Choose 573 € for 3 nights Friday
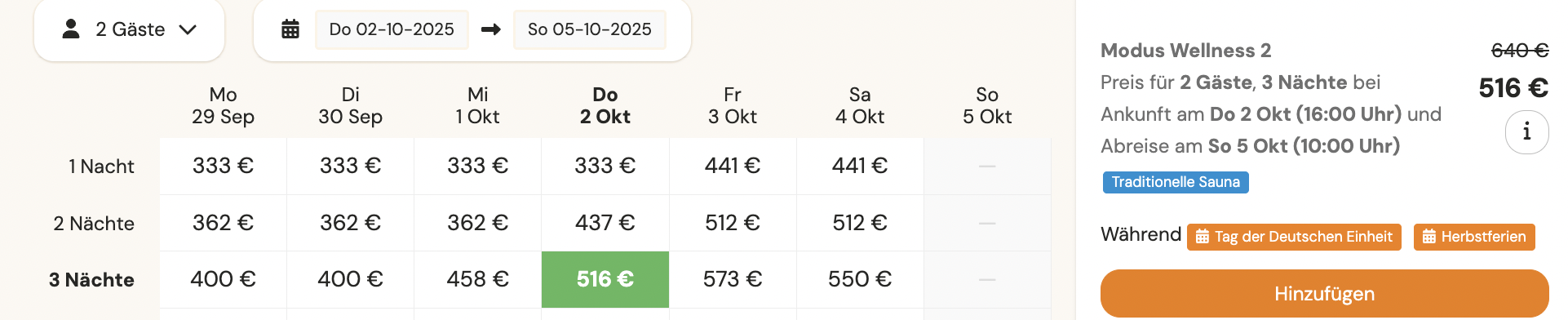The image size is (1568, 320). coord(733,279)
